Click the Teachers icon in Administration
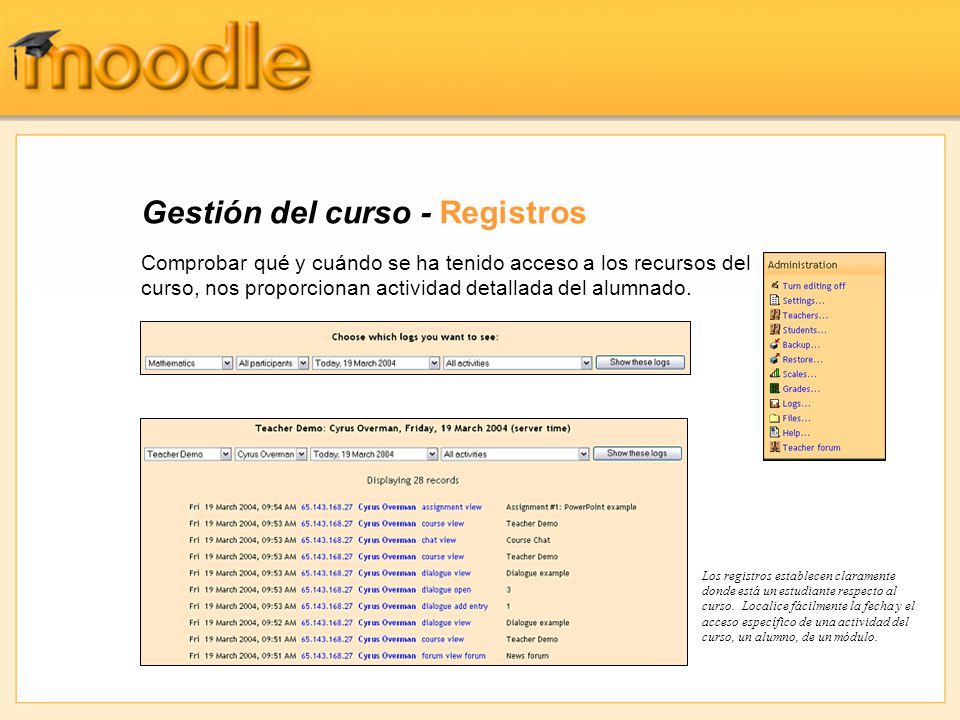Screen dimensions: 960x720 [774, 315]
